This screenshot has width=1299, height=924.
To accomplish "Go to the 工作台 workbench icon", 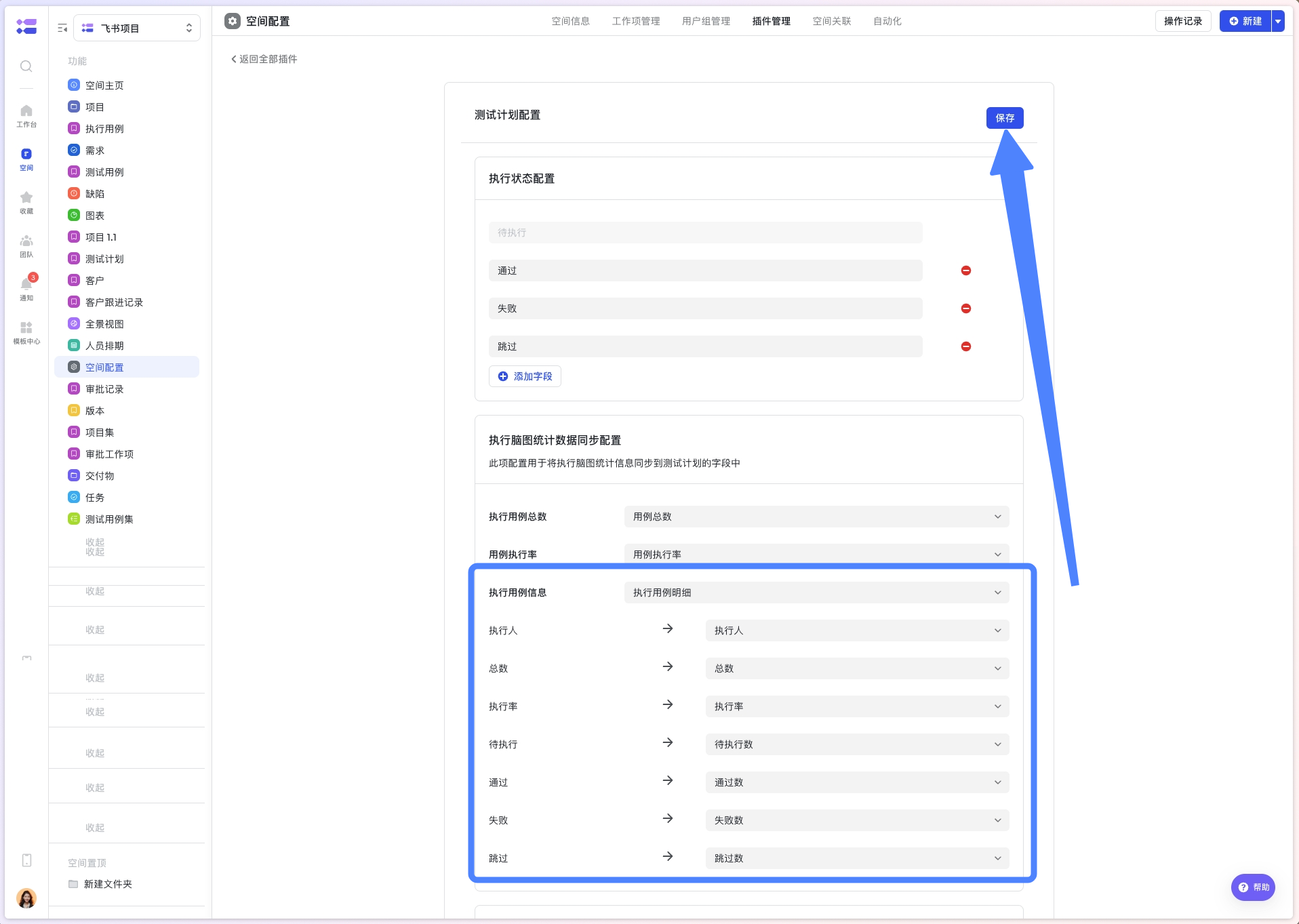I will click(x=26, y=115).
